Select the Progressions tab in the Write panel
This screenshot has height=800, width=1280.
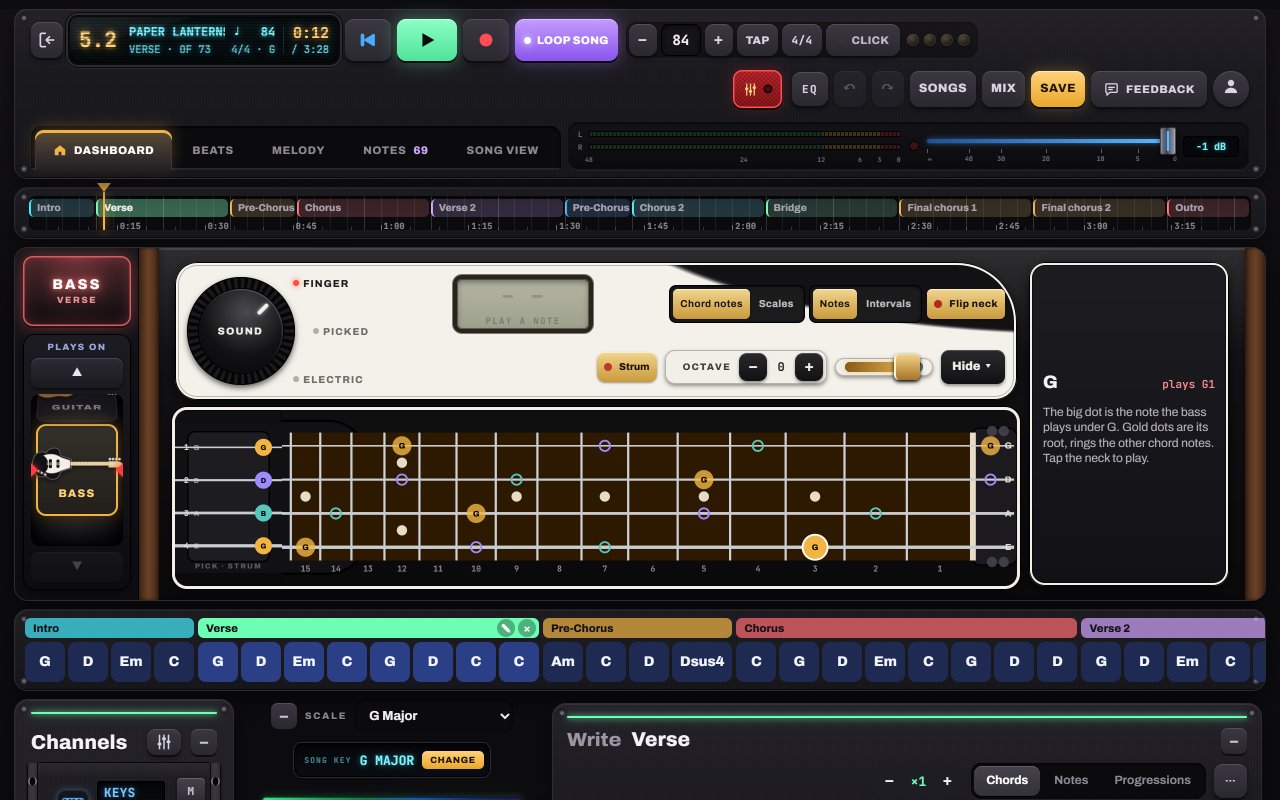coord(1152,780)
